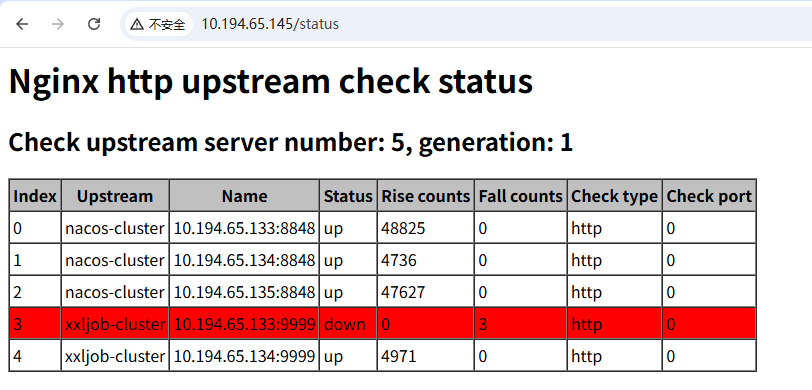The height and width of the screenshot is (390, 812).
Task: Click 'http' check type for 10.194.65.134:9999
Action: (x=587, y=356)
